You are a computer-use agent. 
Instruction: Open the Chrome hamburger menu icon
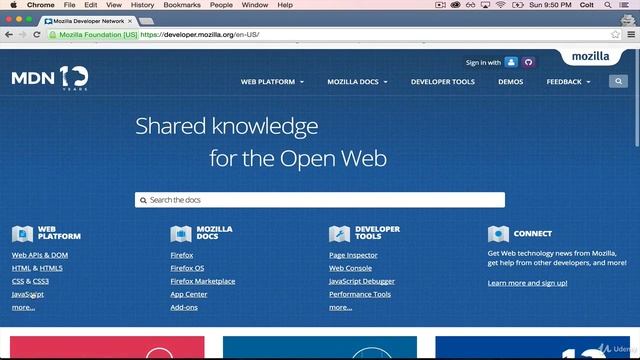click(631, 35)
